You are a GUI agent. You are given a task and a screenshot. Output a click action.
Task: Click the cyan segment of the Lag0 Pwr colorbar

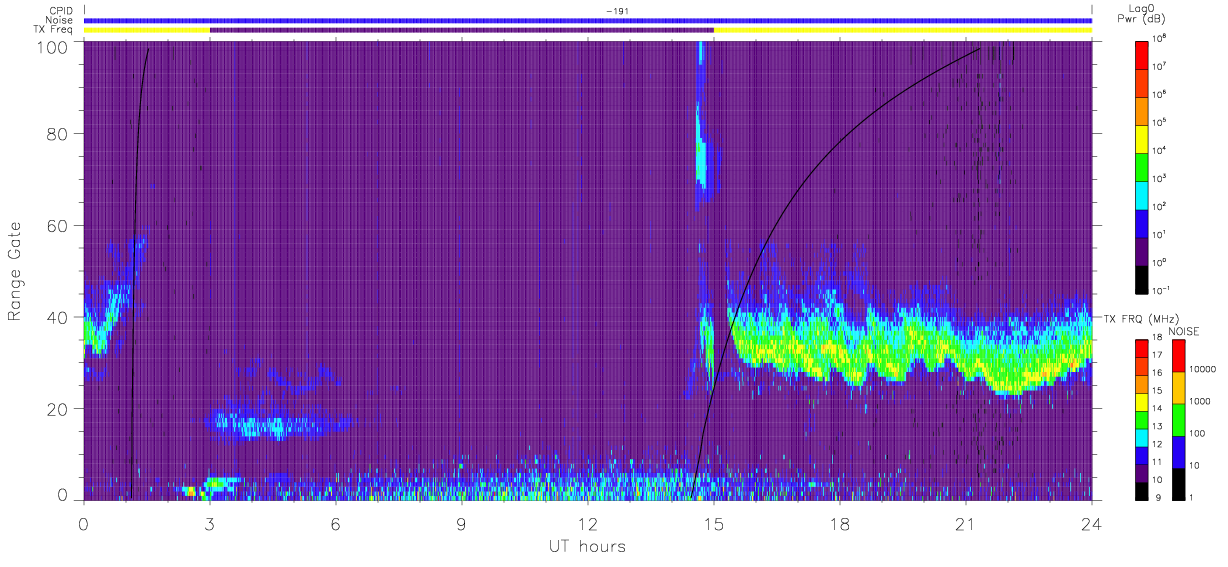click(1143, 193)
